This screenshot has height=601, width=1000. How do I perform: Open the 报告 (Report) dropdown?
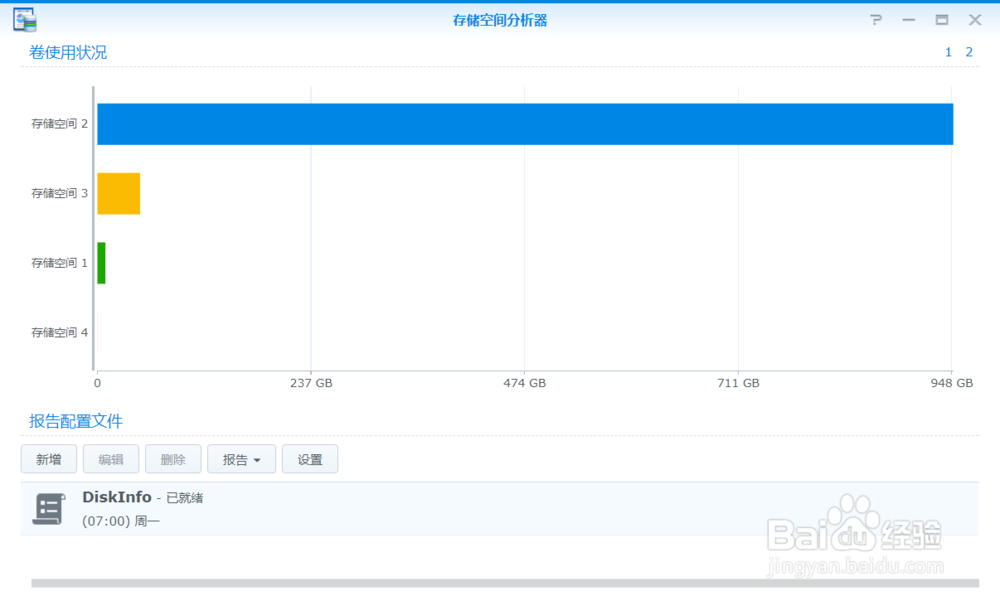(x=241, y=459)
